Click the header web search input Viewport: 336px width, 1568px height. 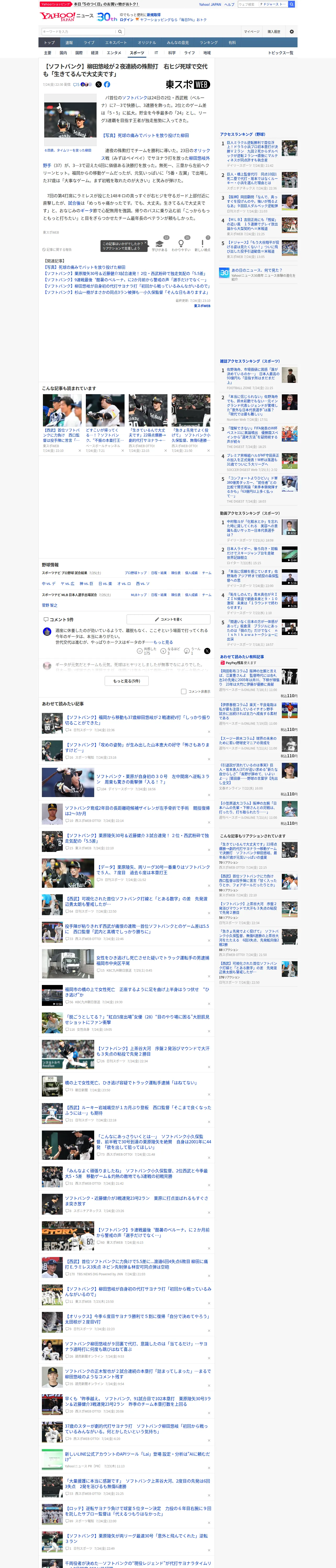point(248,4)
